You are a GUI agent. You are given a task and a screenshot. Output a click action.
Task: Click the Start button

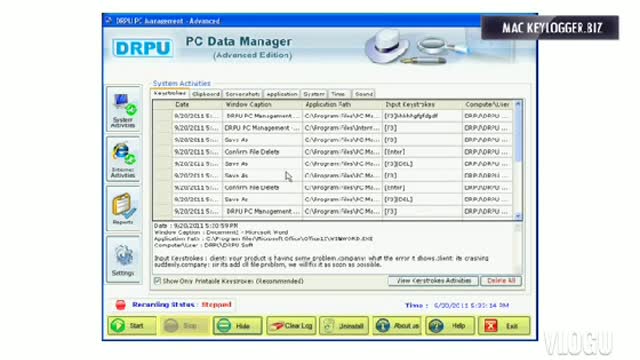(132, 326)
